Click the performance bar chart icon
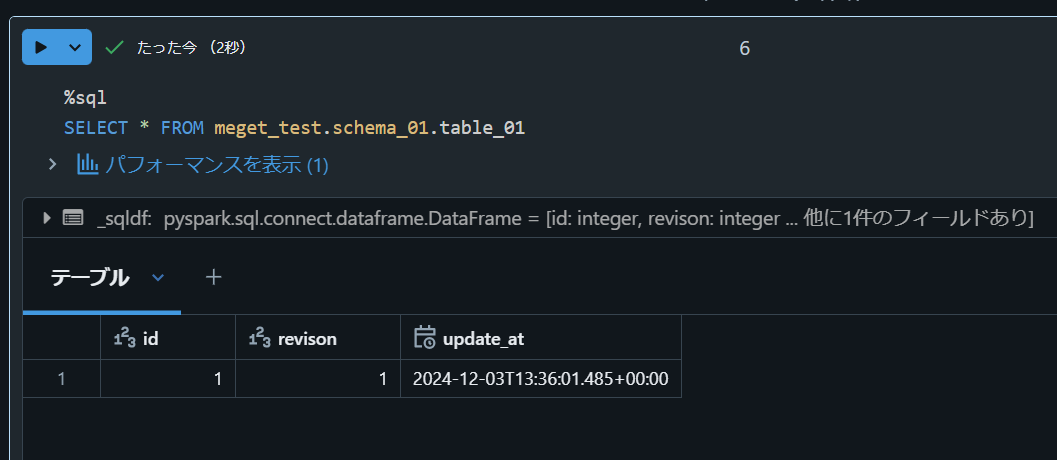The height and width of the screenshot is (460, 1057). point(88,163)
